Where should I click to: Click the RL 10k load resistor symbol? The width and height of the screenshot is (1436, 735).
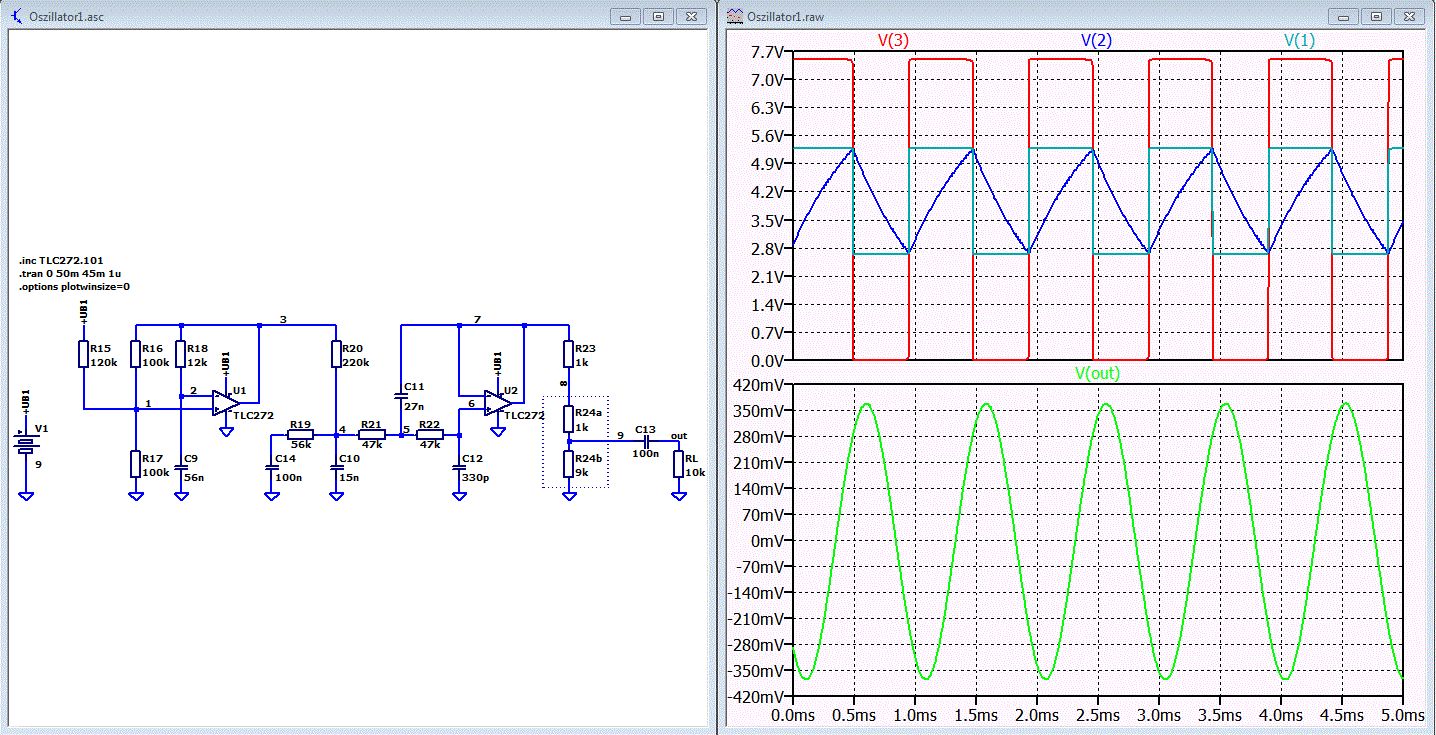click(678, 463)
